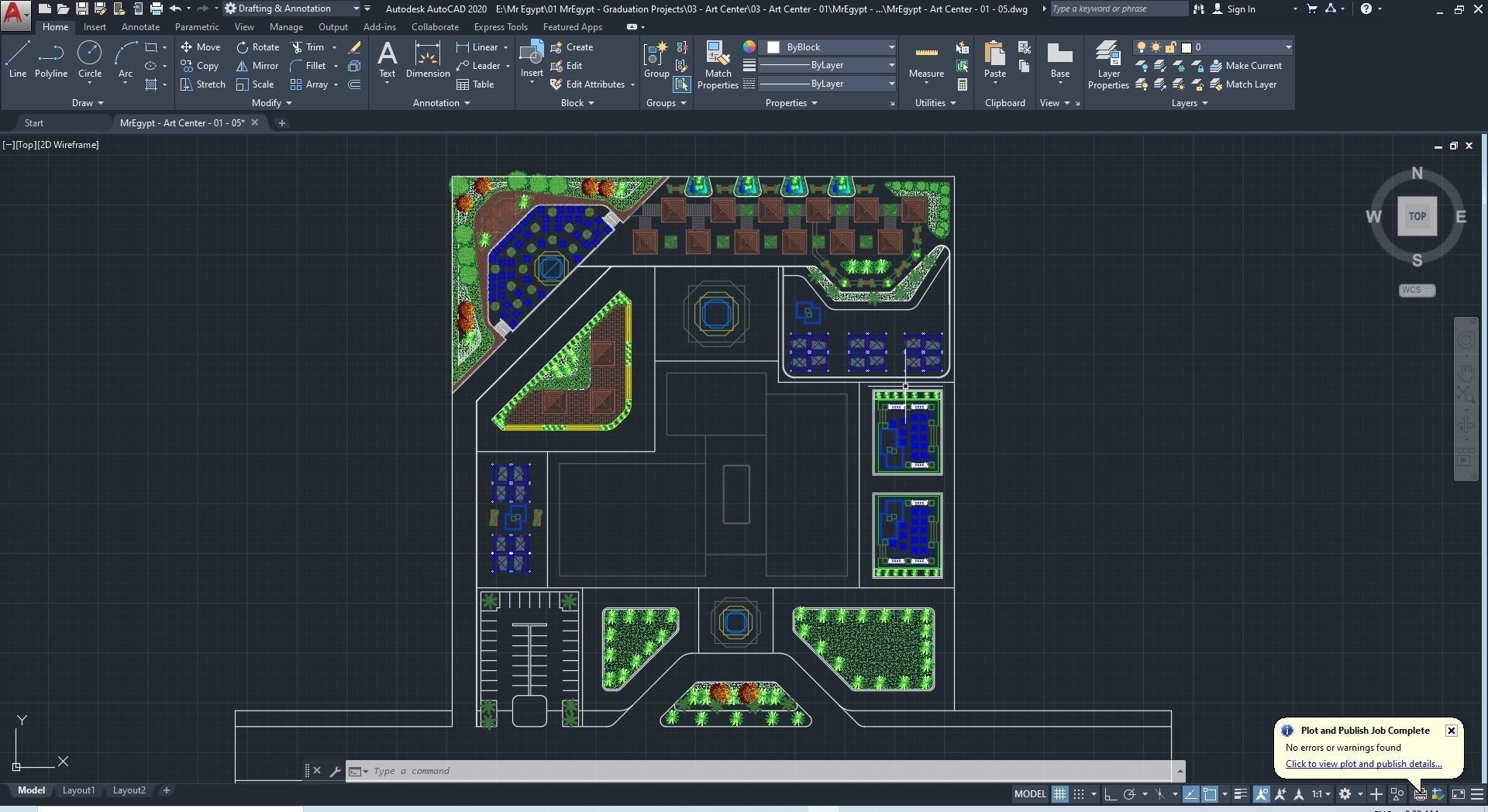Image resolution: width=1488 pixels, height=812 pixels.
Task: Select the Polyline tool
Action: (51, 60)
